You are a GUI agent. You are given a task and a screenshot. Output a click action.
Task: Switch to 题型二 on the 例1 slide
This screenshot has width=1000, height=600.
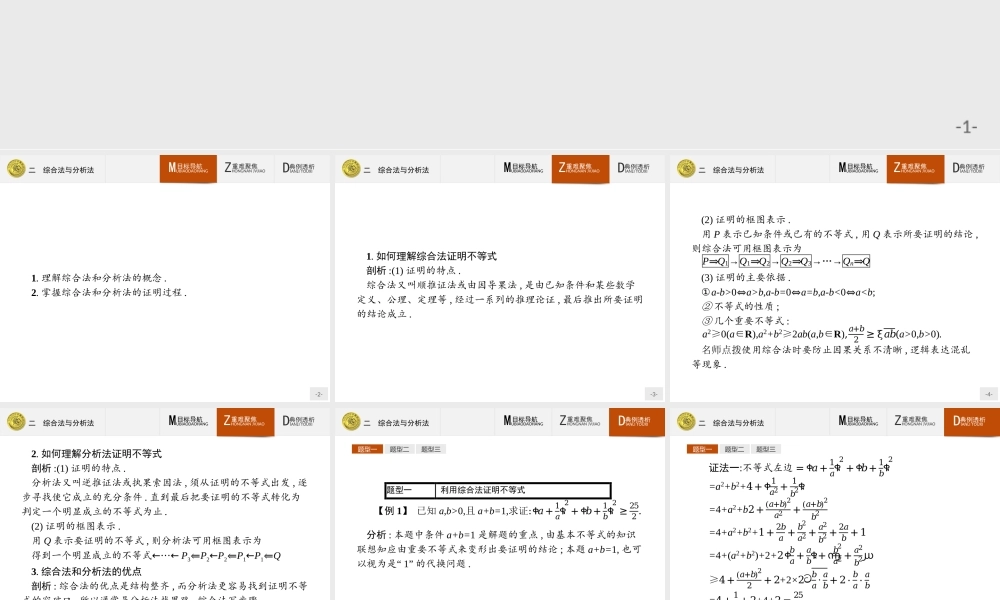coord(400,449)
